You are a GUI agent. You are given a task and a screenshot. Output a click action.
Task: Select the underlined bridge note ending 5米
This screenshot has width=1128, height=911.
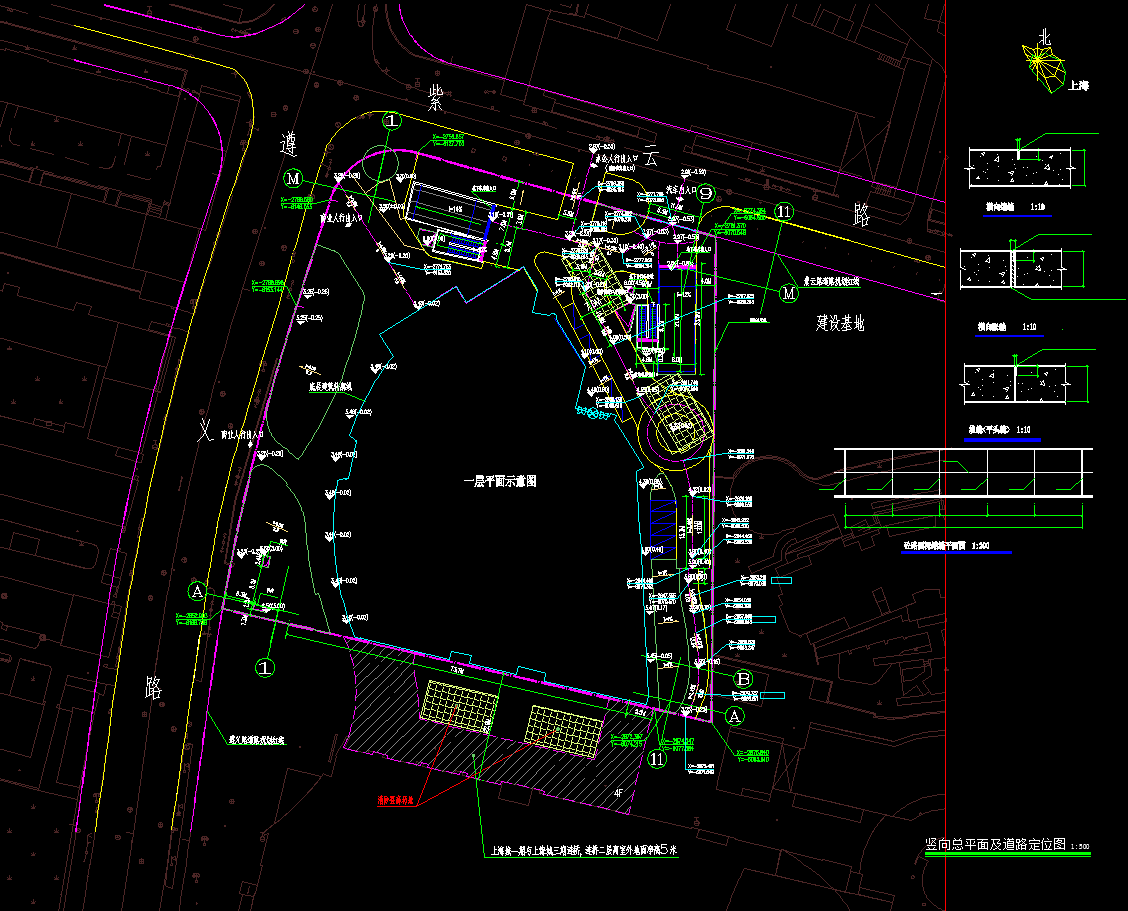583,851
